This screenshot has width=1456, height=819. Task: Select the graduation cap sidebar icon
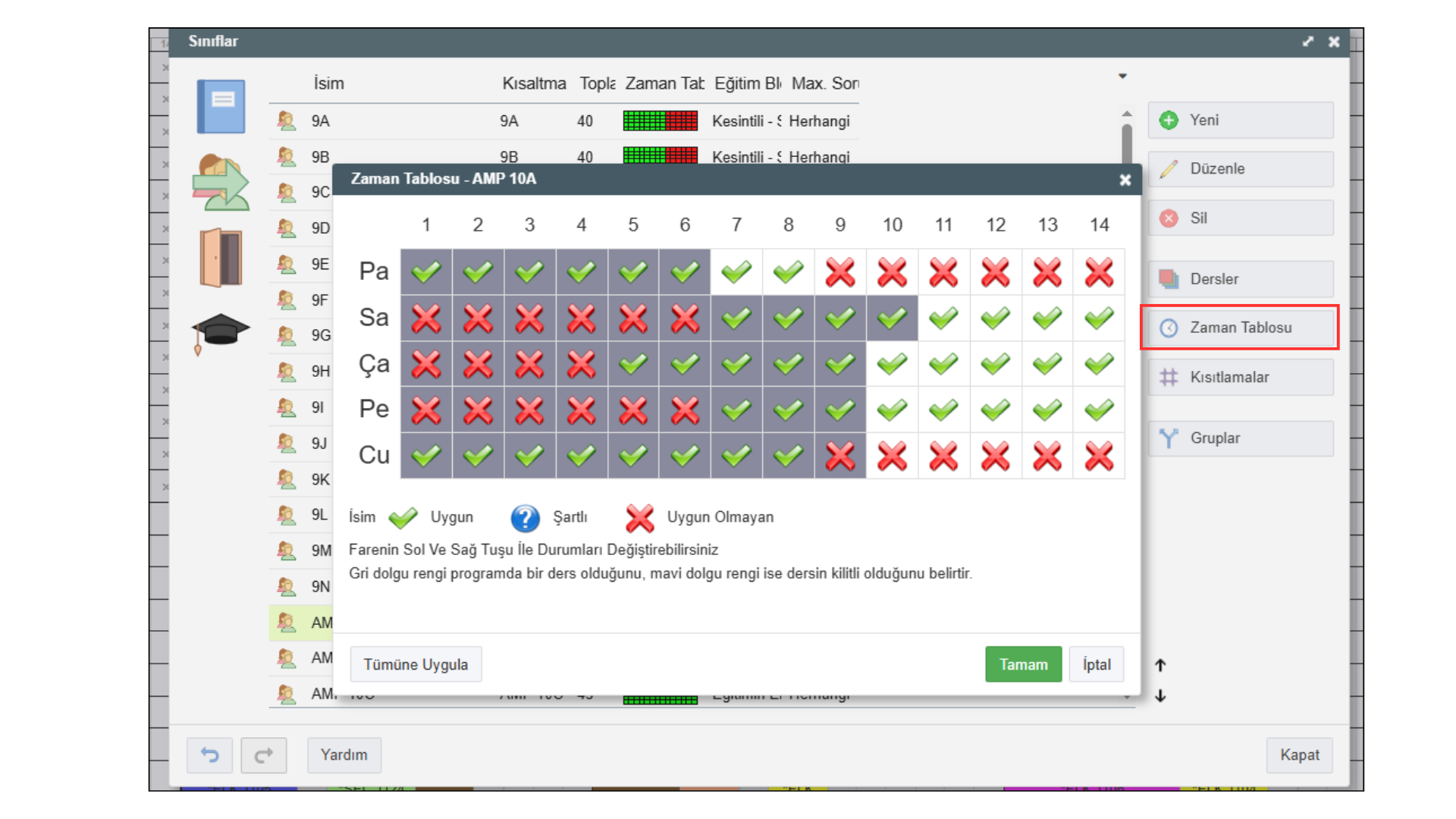pyautogui.click(x=220, y=331)
